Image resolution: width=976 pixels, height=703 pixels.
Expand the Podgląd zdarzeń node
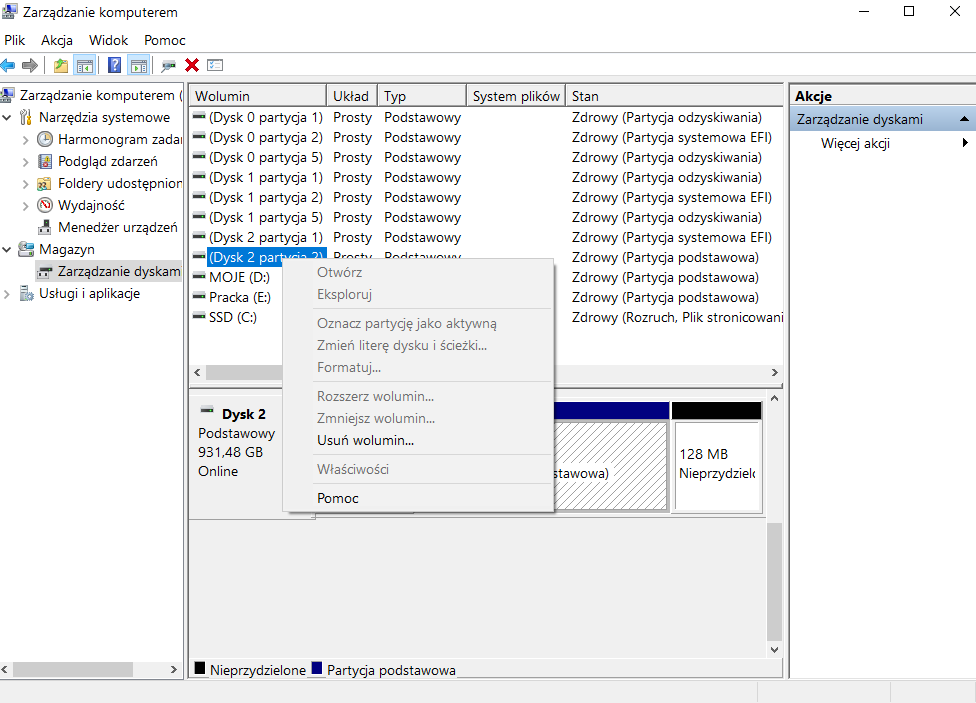pos(26,162)
